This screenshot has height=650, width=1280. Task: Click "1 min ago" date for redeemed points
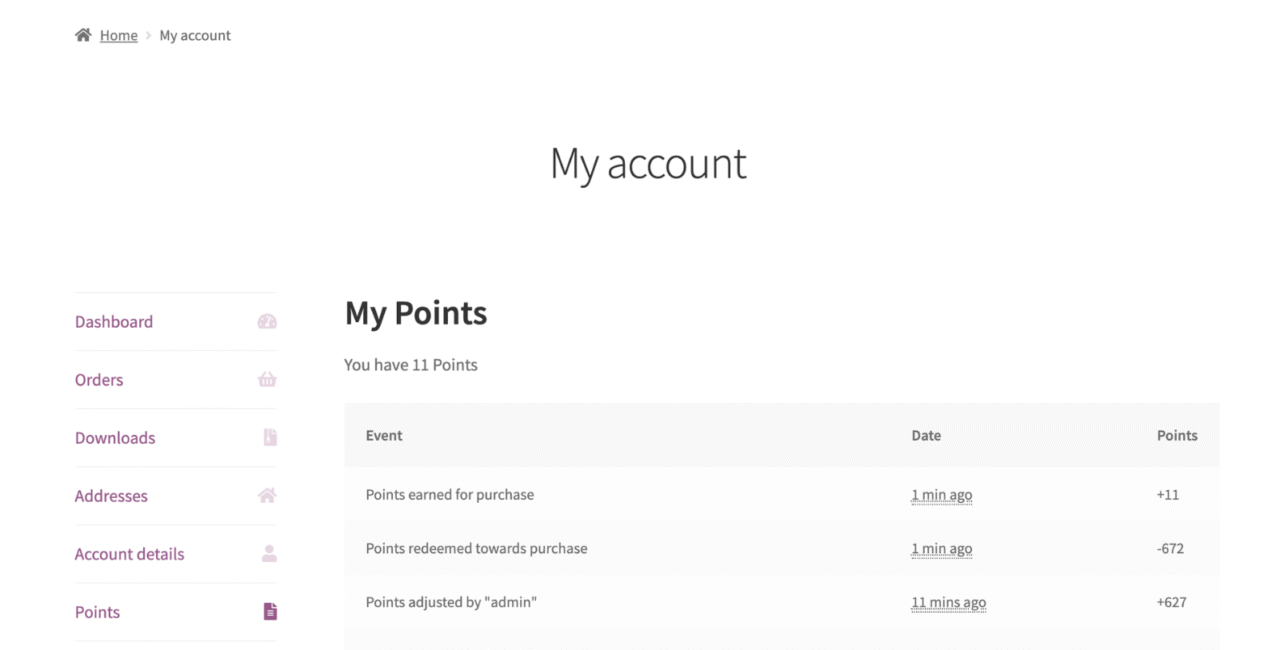coord(941,549)
